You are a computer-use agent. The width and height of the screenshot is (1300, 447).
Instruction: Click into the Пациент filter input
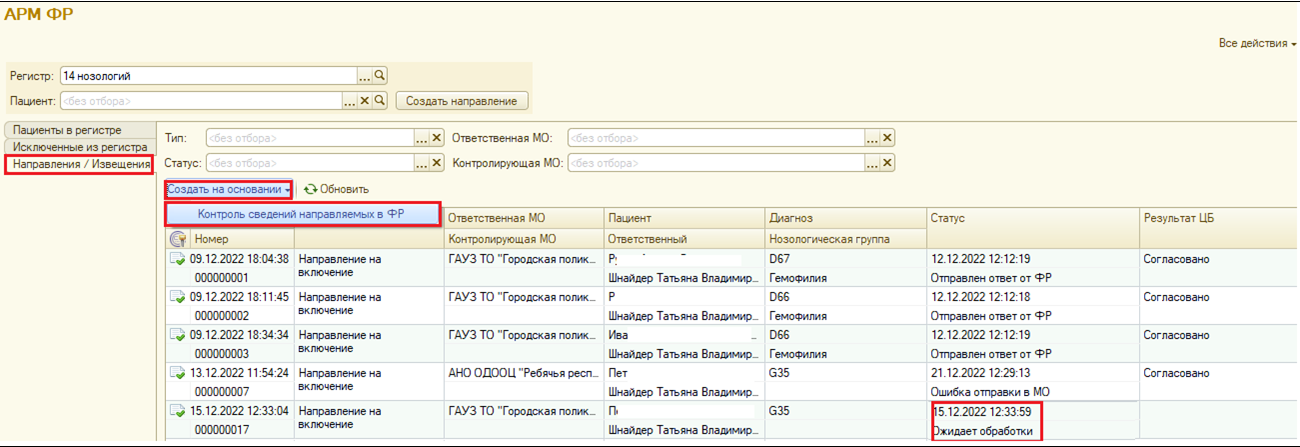click(x=200, y=101)
